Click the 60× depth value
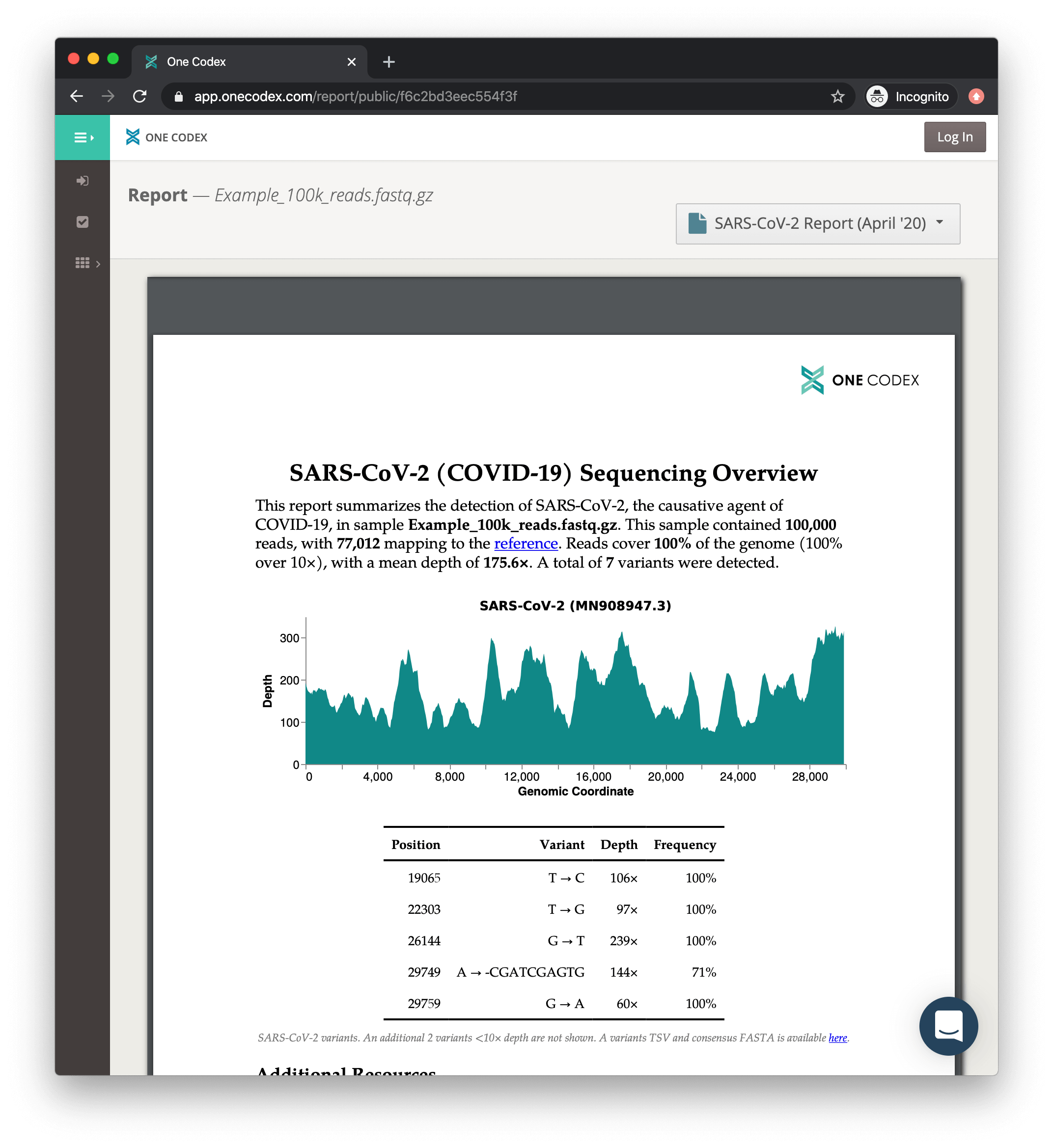Screen dimensions: 1053x1148 click(627, 1003)
